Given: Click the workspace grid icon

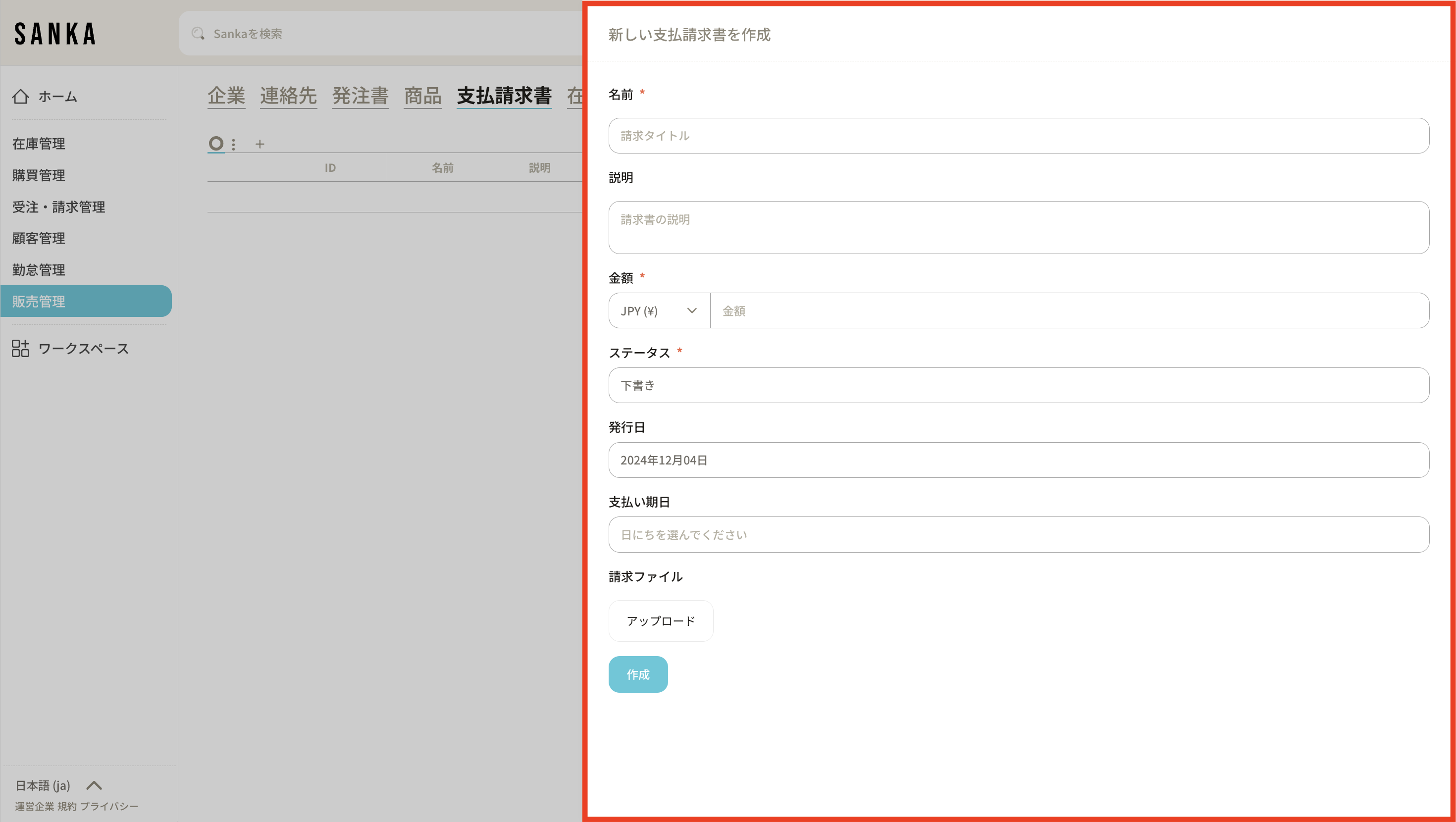Looking at the screenshot, I should pos(20,348).
